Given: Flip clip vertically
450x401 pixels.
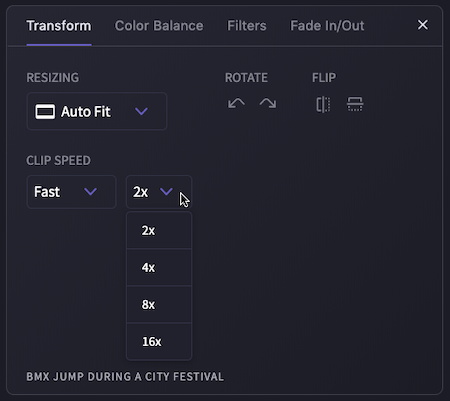Looking at the screenshot, I should (x=355, y=104).
